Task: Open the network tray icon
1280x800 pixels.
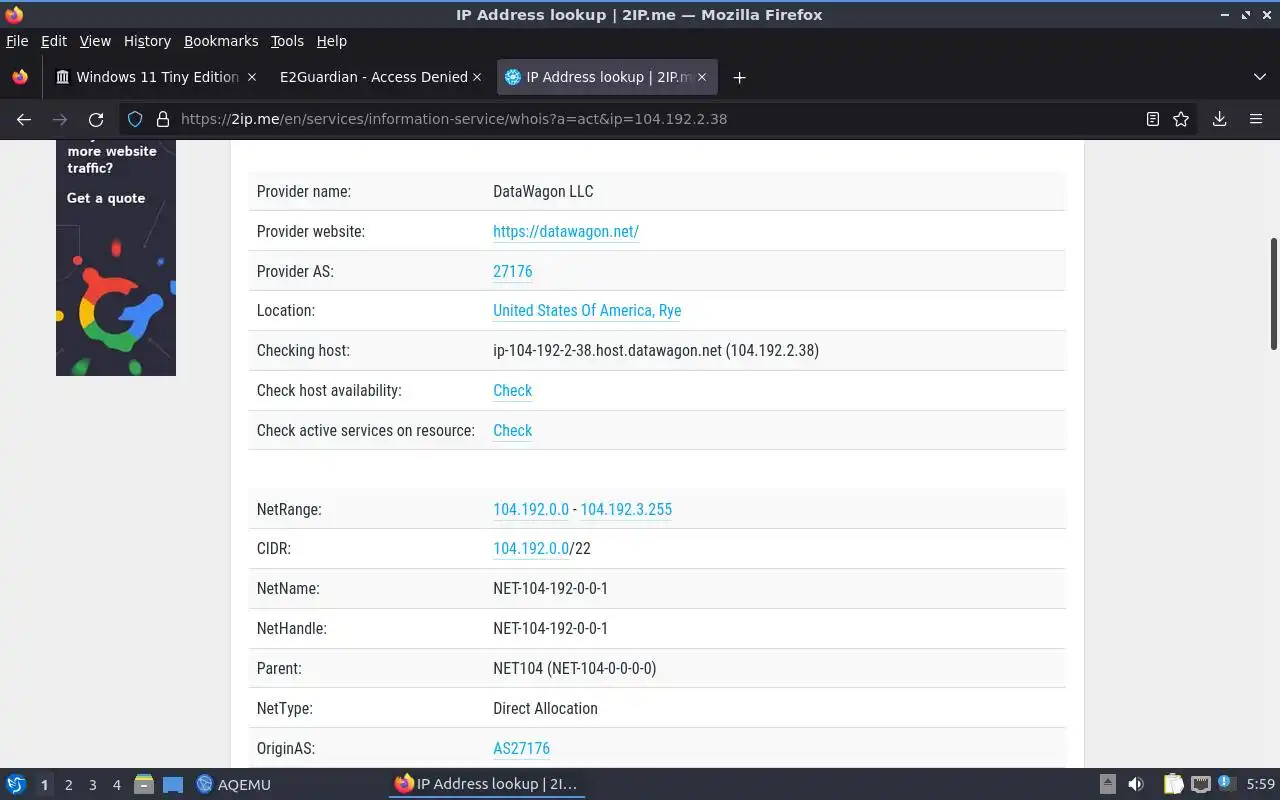Action: [1201, 784]
